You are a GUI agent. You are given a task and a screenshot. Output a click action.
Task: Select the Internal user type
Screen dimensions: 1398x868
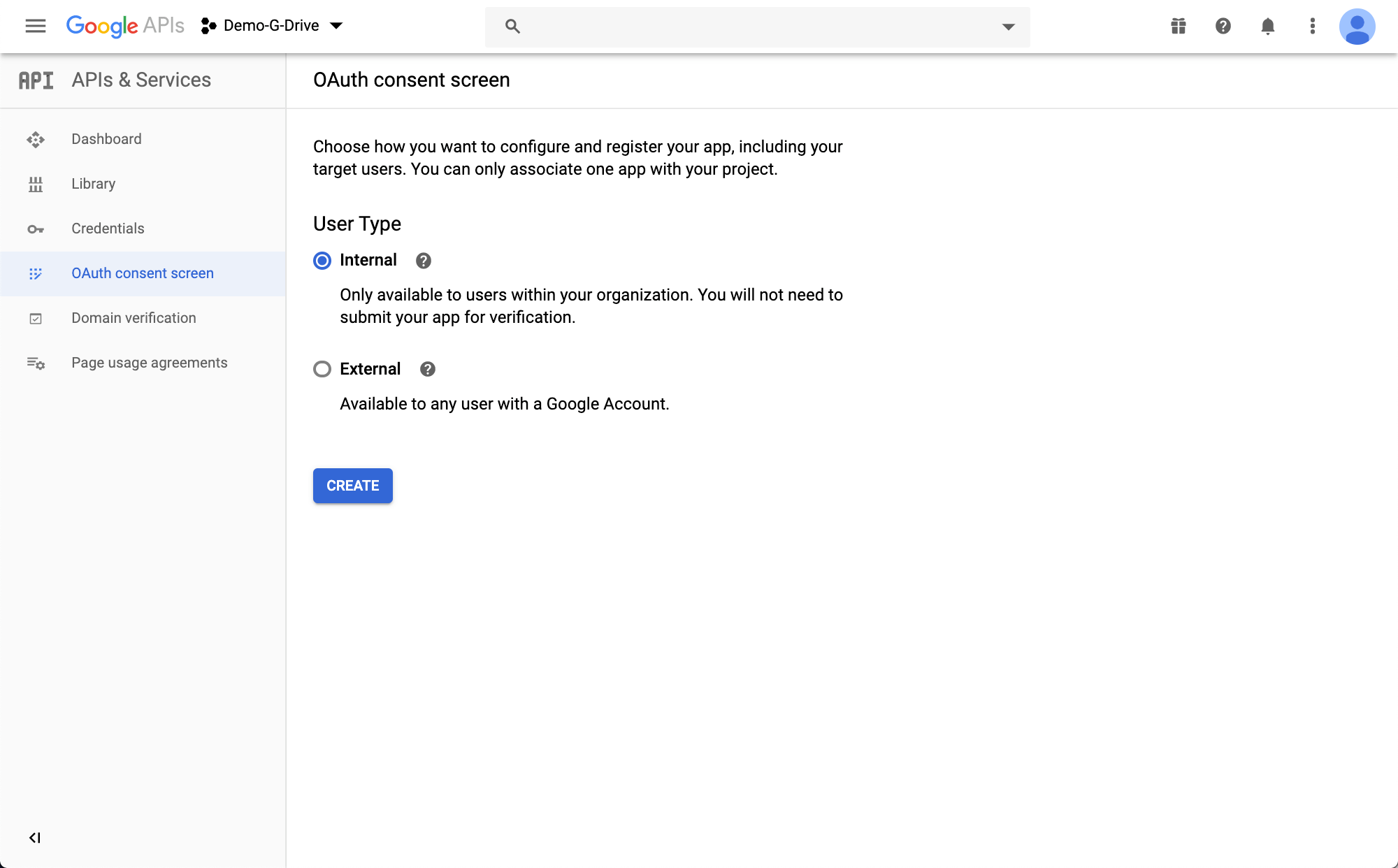point(322,261)
